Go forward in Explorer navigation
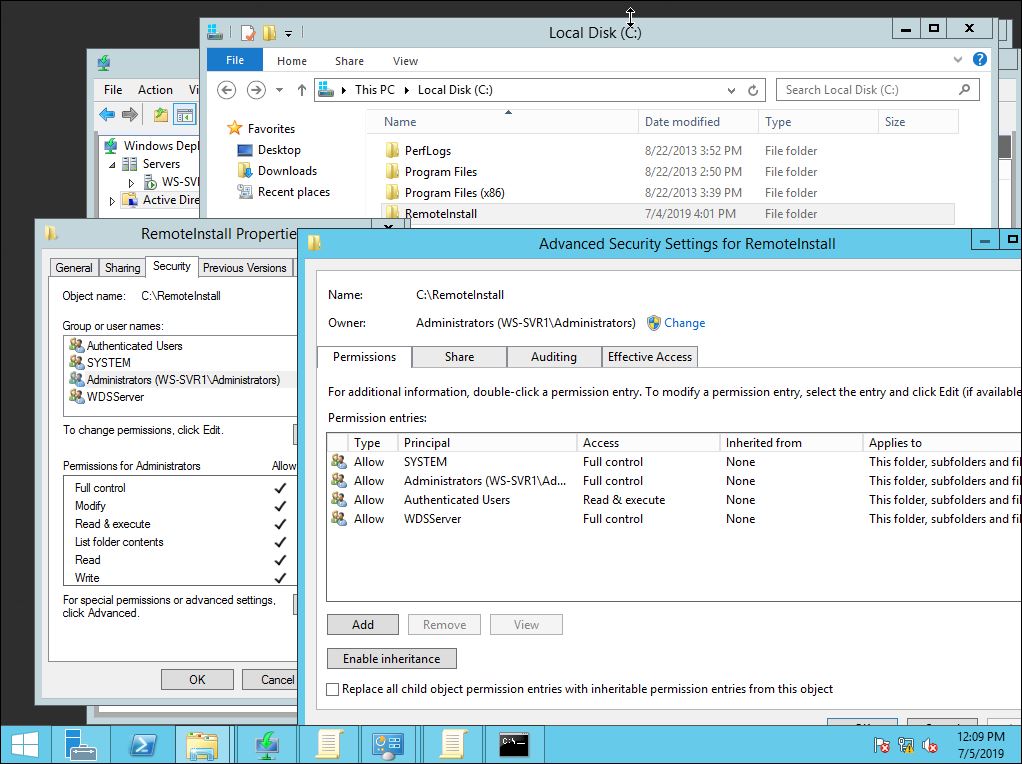The height and width of the screenshot is (764, 1022). tap(256, 90)
